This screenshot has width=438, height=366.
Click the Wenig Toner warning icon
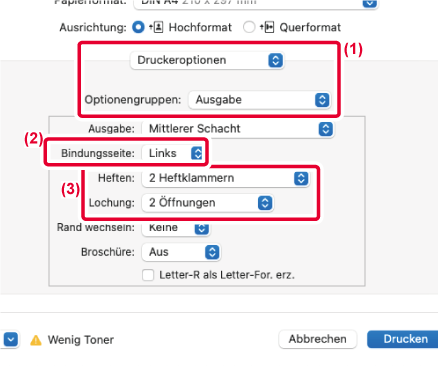36,340
